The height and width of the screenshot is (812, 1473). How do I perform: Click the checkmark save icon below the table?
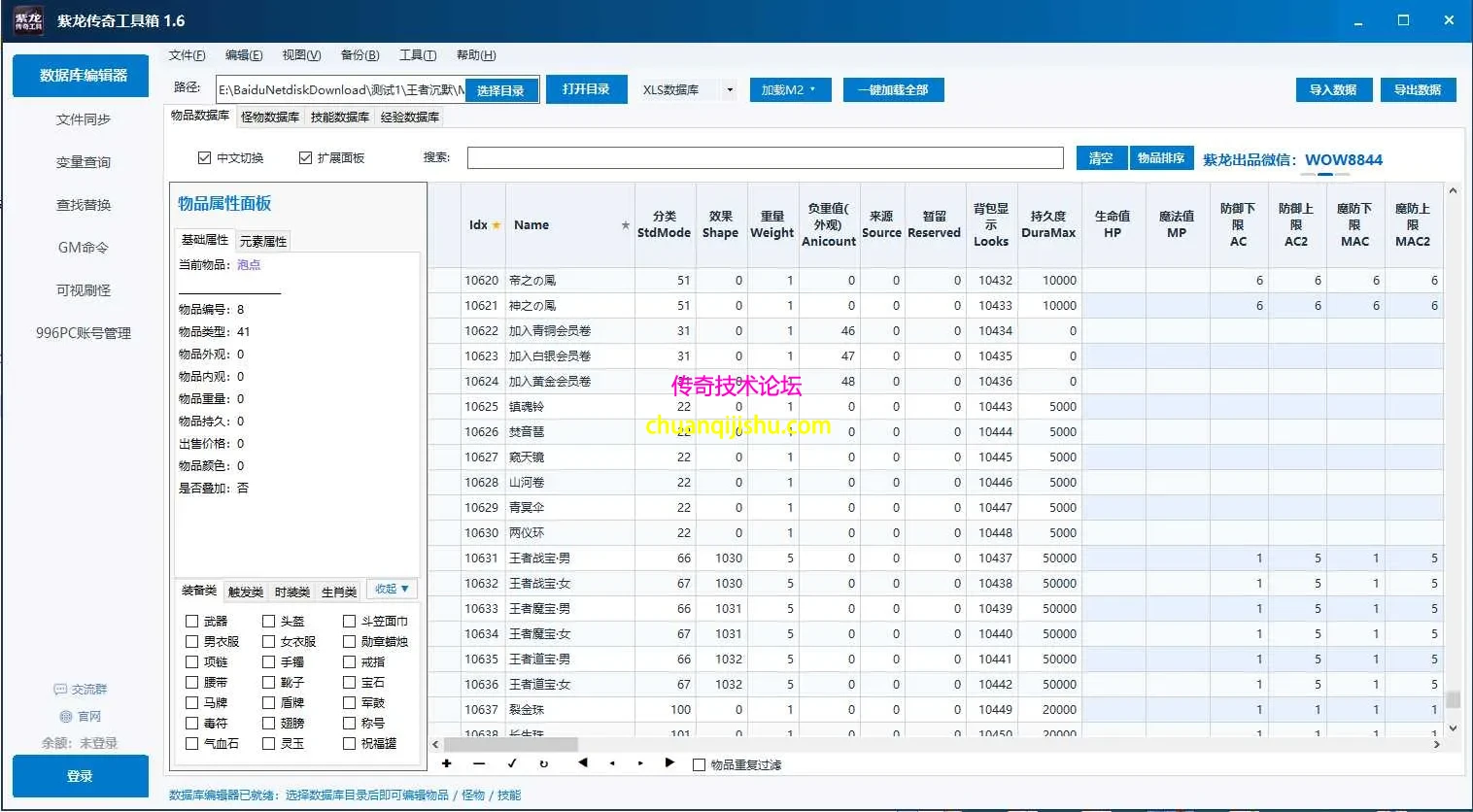pyautogui.click(x=512, y=763)
